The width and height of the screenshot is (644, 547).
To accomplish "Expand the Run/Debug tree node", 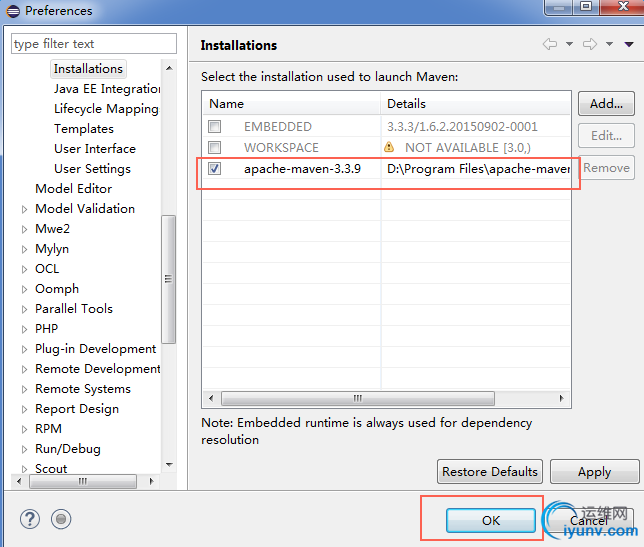I will (x=24, y=449).
